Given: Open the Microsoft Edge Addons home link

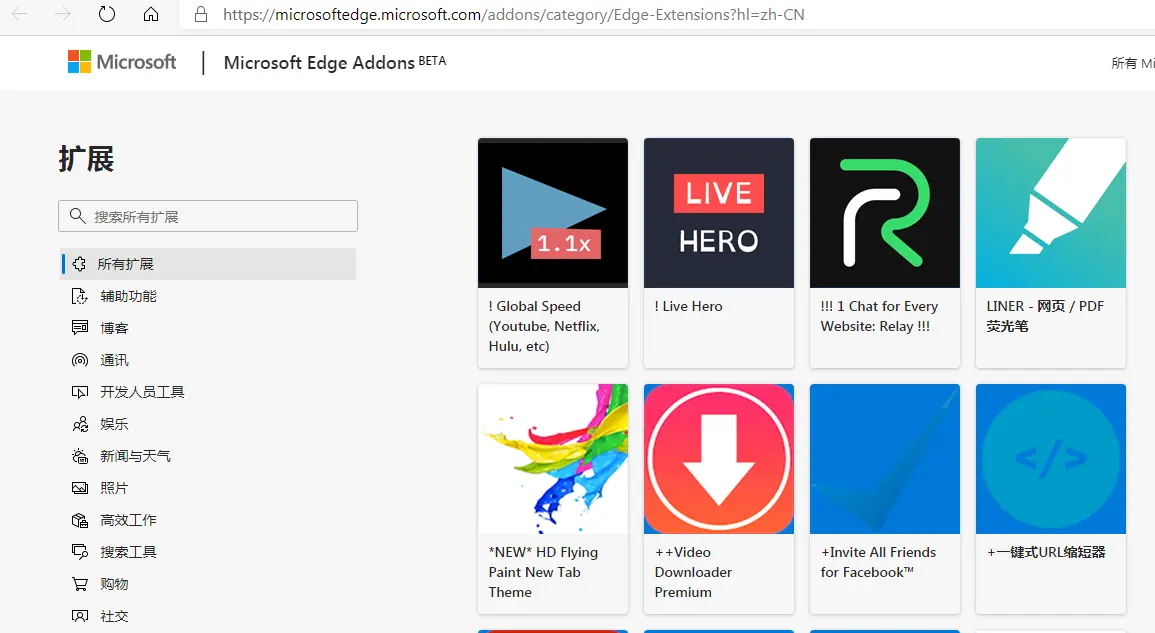Looking at the screenshot, I should 334,63.
